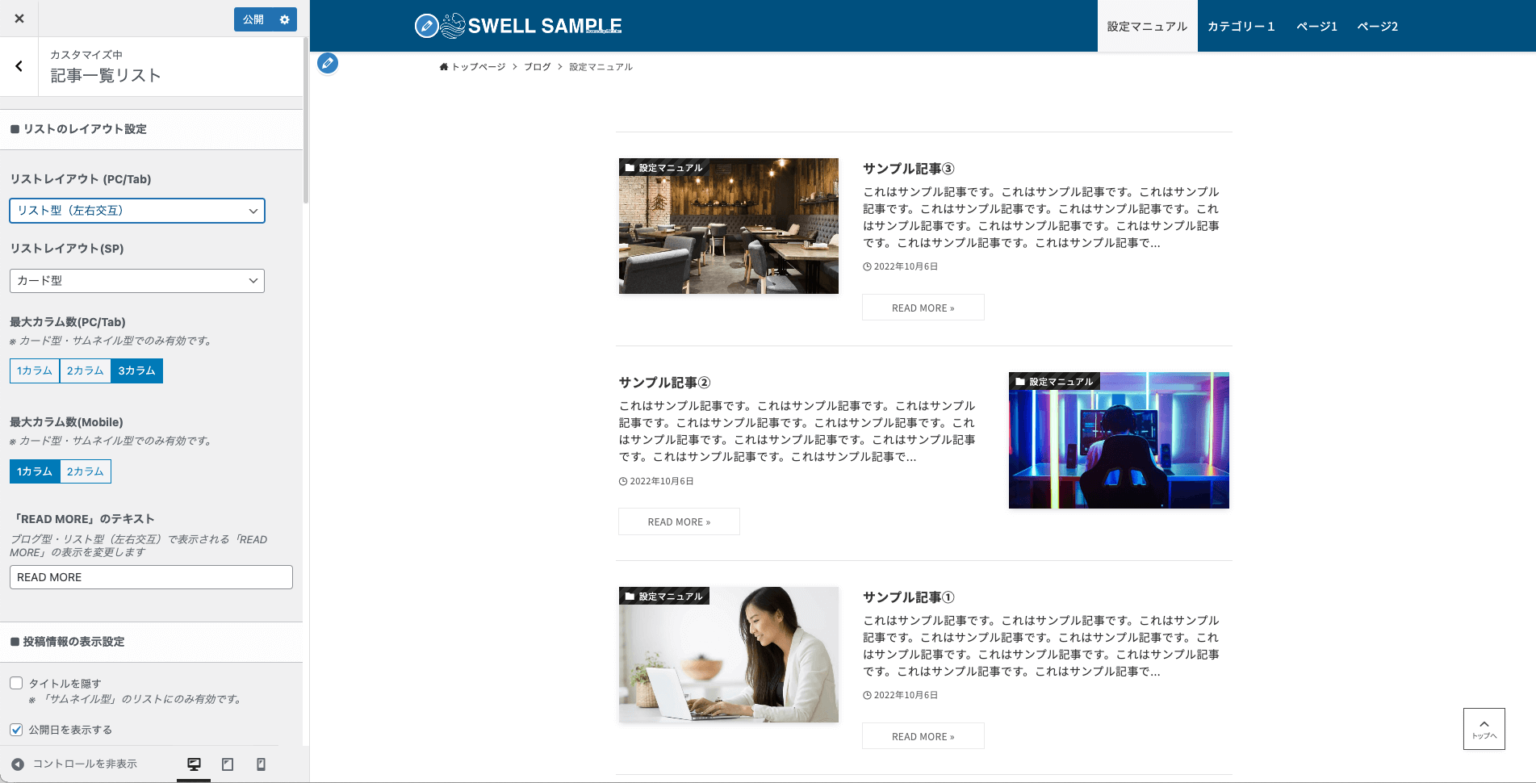Click the SWELL SAMPLE site logo
The height and width of the screenshot is (783, 1536).
[x=517, y=25]
